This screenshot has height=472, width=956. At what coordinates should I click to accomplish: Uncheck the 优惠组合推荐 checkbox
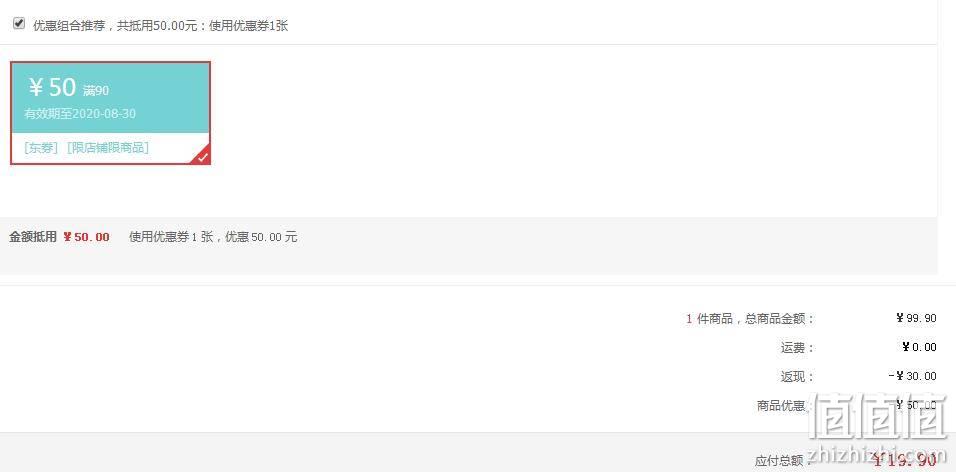[x=19, y=24]
